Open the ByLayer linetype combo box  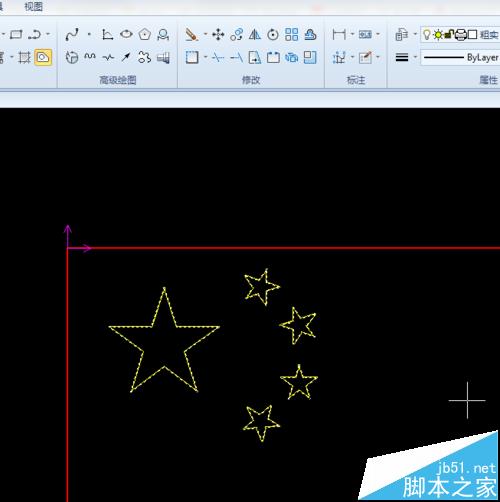pos(460,57)
